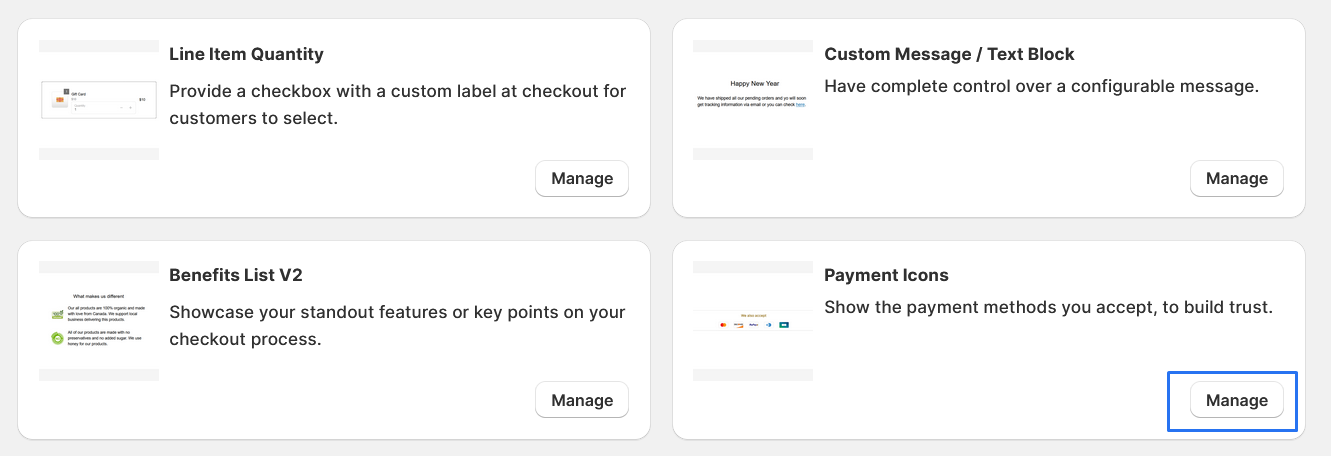Click the 'here' link in the Happy New Year preview
Image resolution: width=1331 pixels, height=456 pixels.
pos(800,104)
